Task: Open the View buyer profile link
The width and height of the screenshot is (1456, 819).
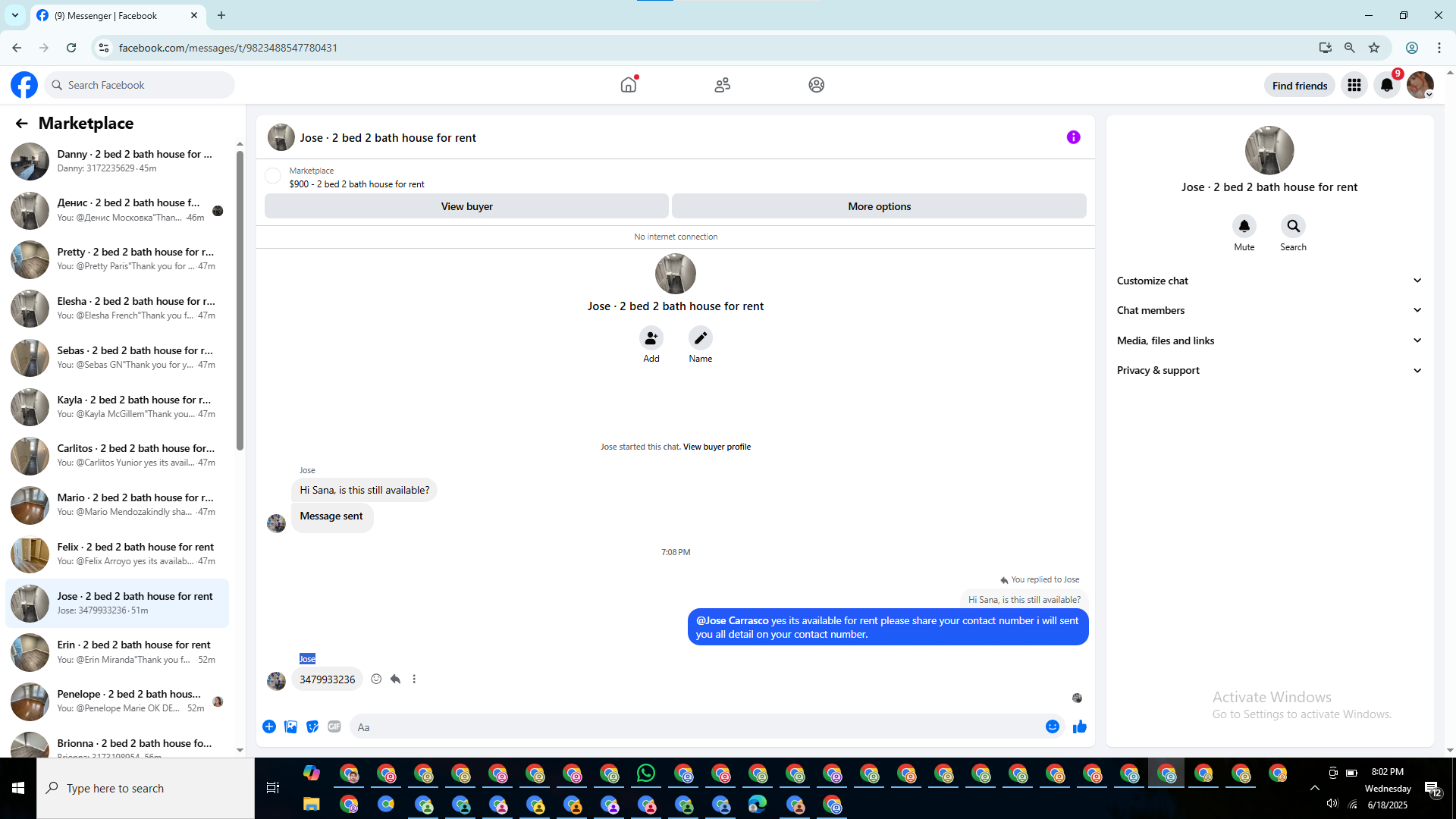Action: (717, 447)
